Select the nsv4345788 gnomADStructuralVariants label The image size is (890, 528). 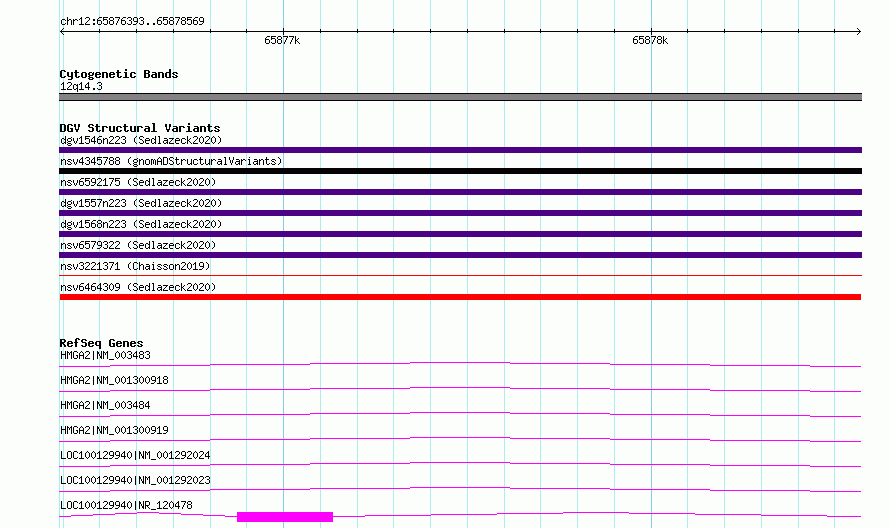[x=171, y=161]
